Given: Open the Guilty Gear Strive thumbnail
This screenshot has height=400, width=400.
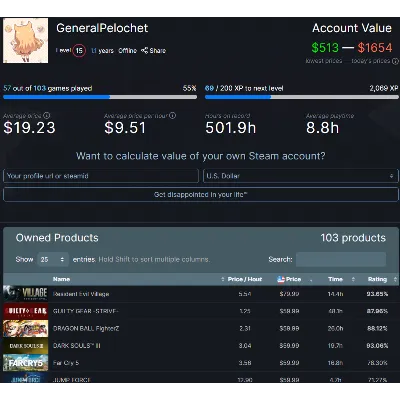Looking at the screenshot, I should click(25, 311).
